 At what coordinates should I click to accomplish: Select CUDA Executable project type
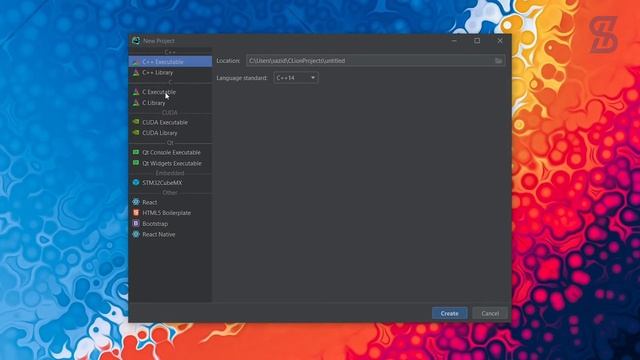click(170, 122)
